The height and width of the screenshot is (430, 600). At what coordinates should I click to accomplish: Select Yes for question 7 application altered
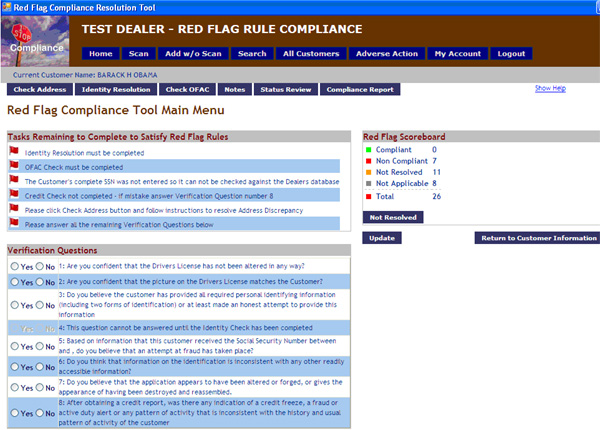(x=15, y=387)
